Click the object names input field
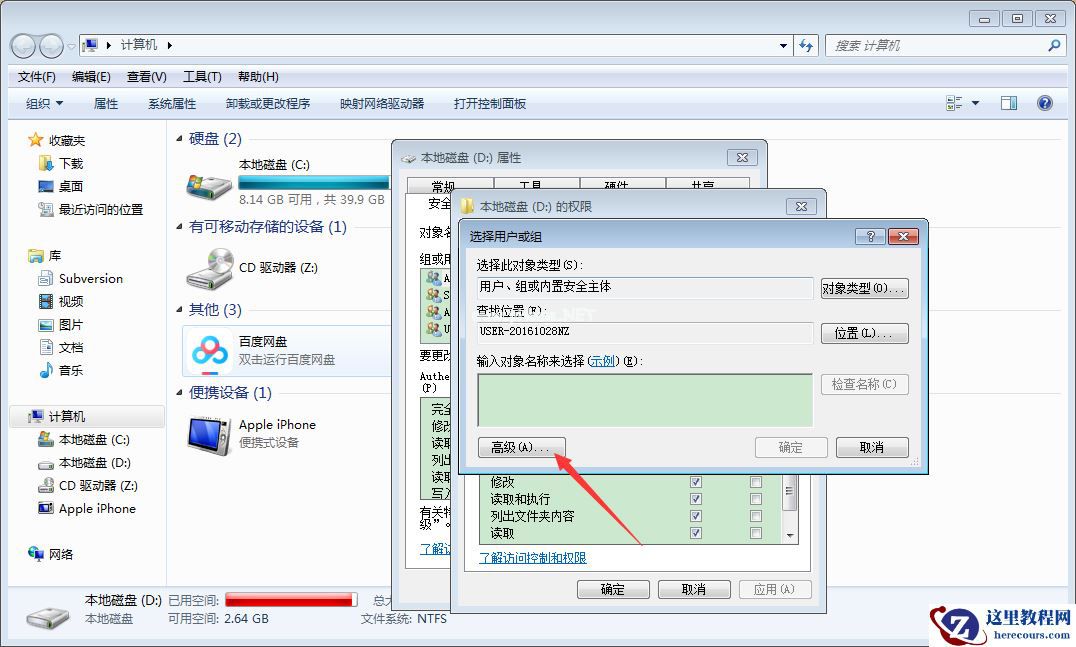This screenshot has height=647, width=1076. (x=644, y=400)
